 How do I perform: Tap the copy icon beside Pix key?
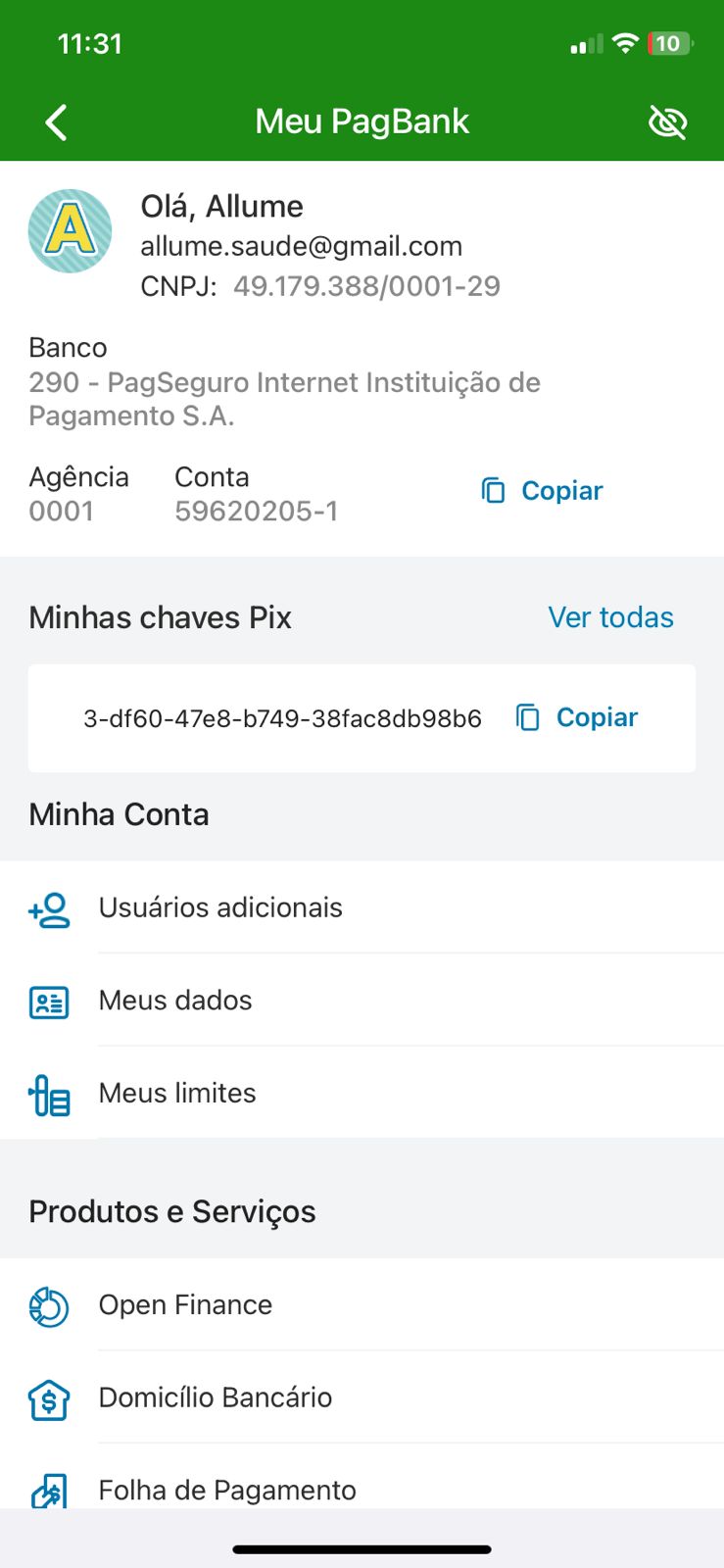(528, 718)
